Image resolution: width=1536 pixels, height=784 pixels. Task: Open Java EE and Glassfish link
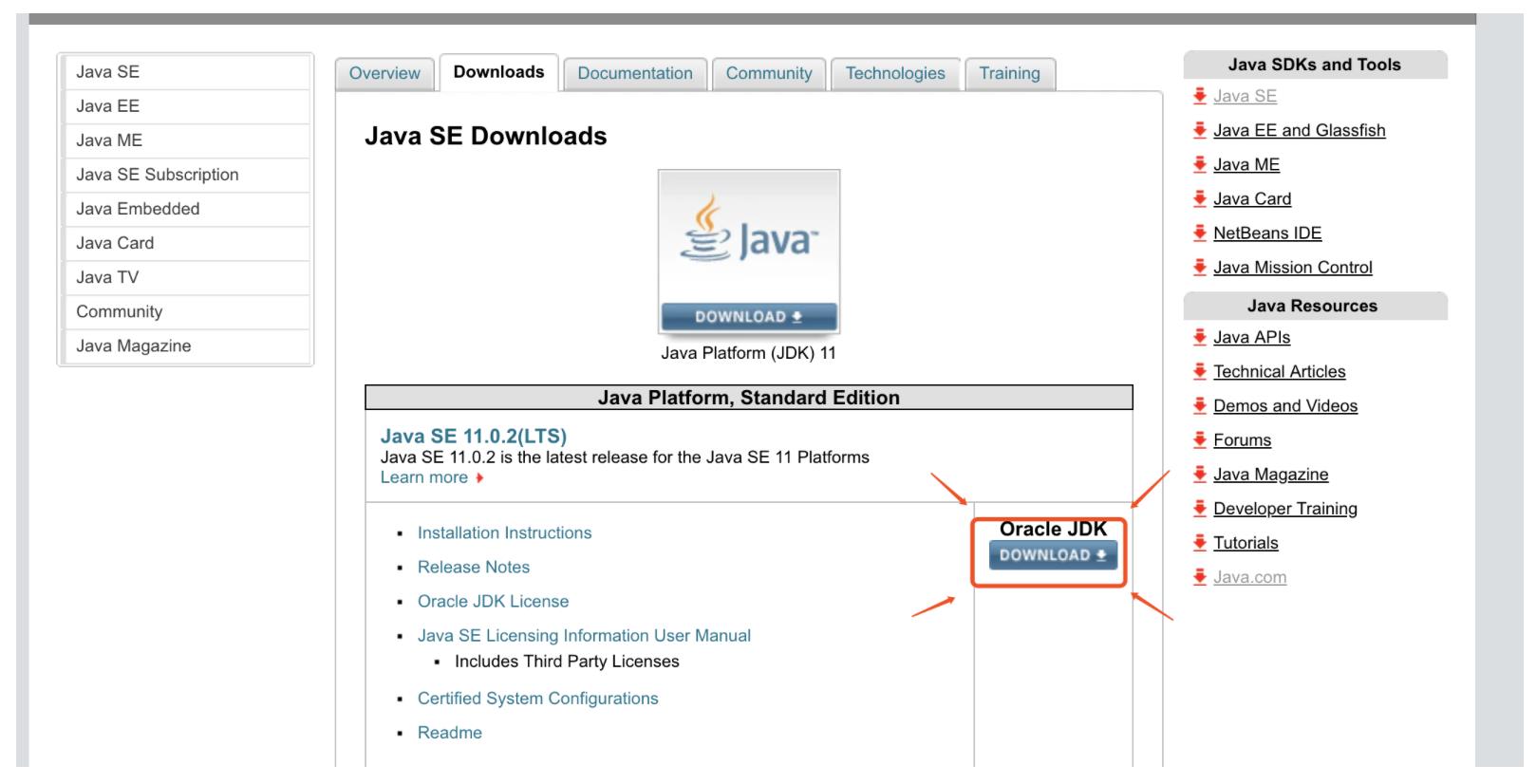coord(1299,130)
